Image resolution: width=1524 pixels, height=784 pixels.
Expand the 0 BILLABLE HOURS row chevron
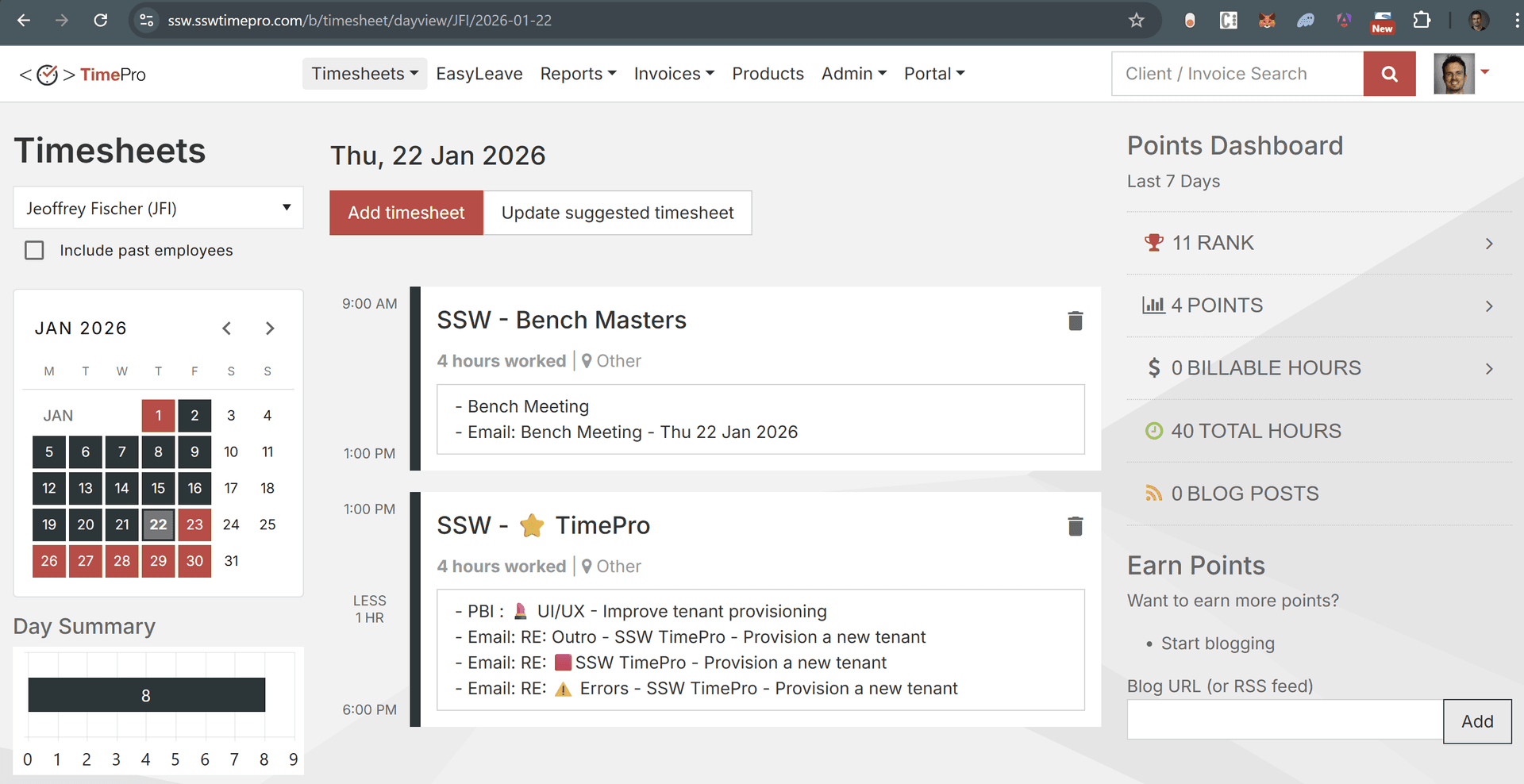1489,369
